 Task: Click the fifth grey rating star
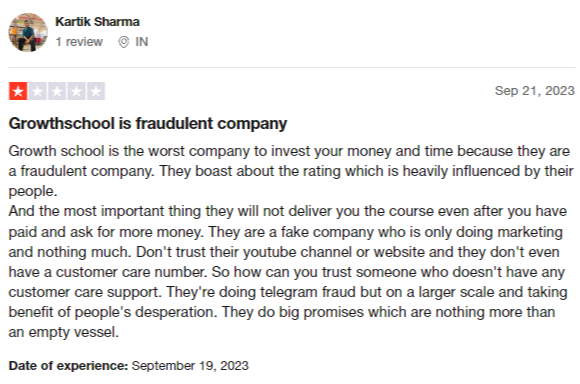click(x=96, y=91)
